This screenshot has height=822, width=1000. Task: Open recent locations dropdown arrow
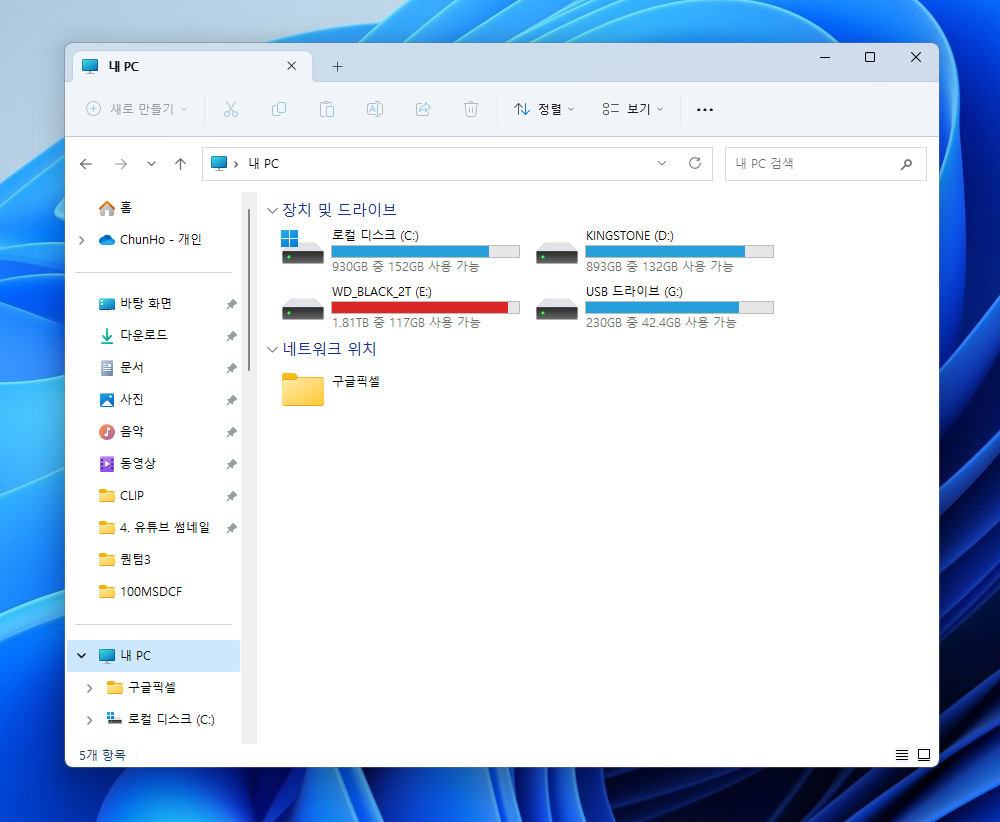(151, 164)
